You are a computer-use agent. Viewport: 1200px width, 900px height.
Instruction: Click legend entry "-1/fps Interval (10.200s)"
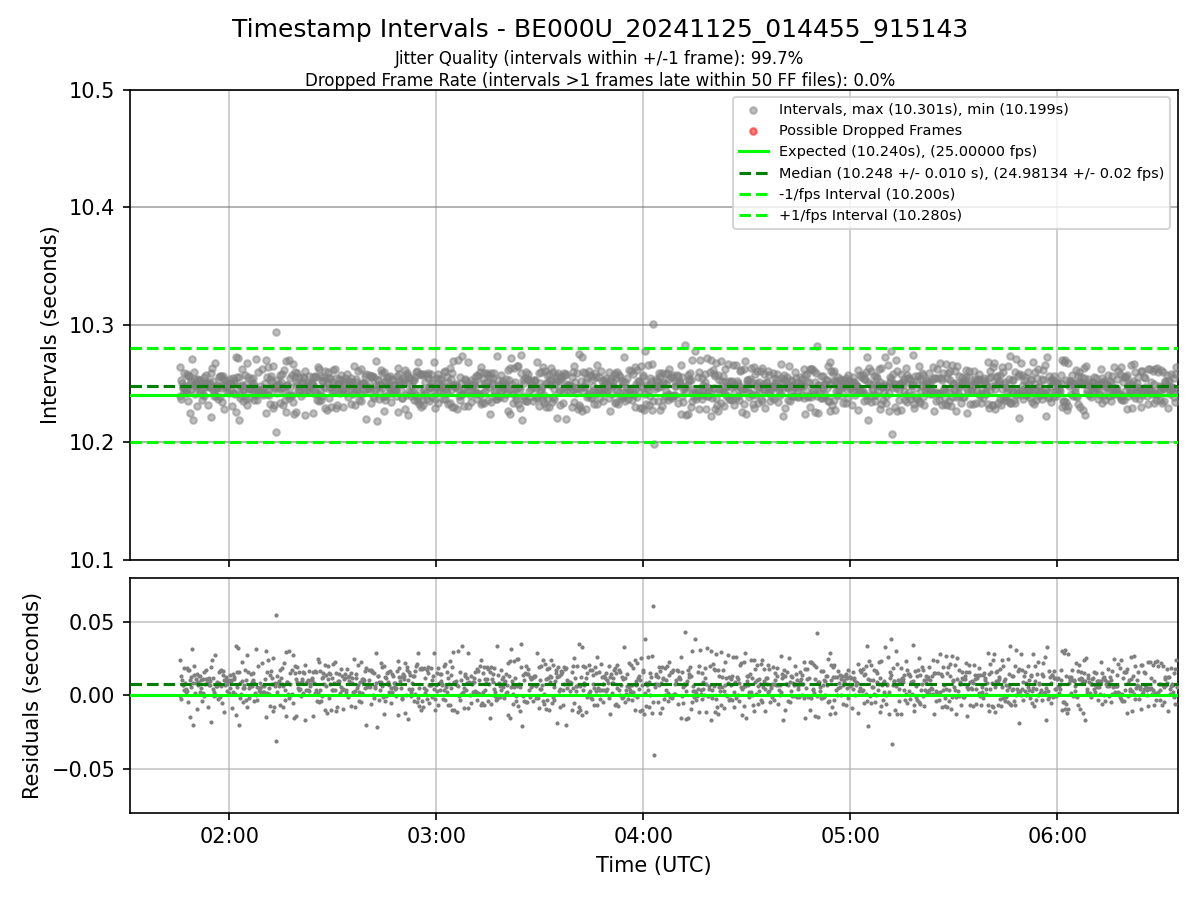point(867,194)
